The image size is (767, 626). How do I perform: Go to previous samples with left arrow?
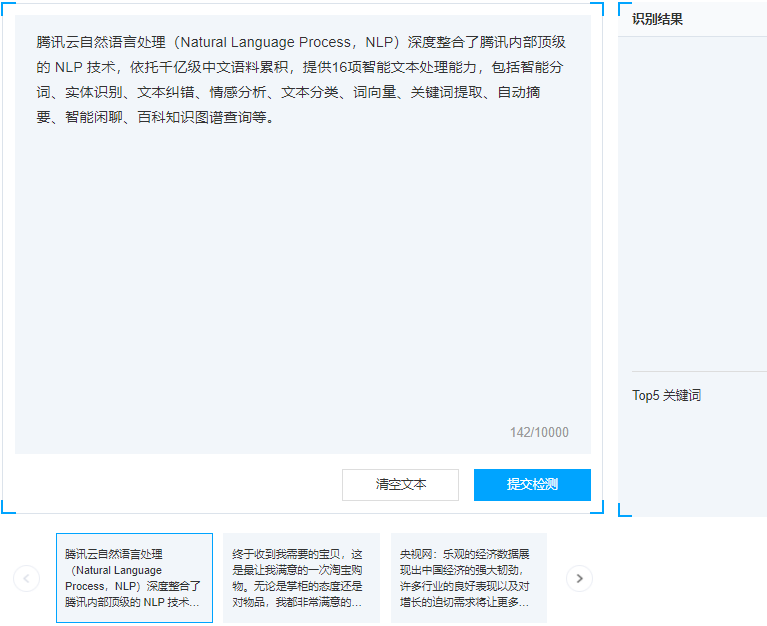(26, 579)
